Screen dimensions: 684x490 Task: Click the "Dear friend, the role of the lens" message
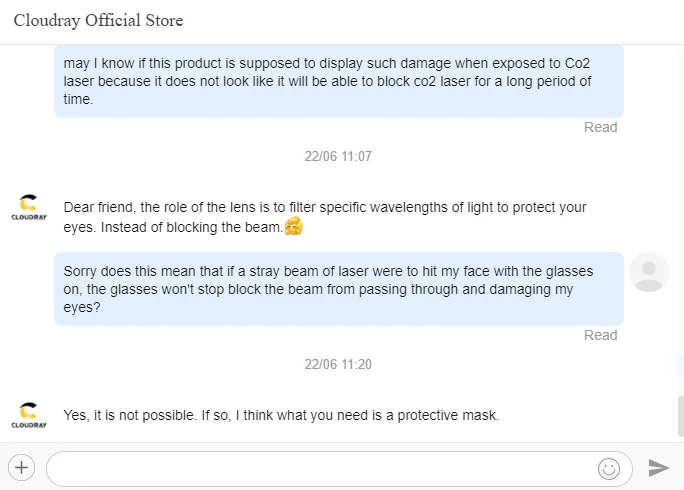[325, 217]
